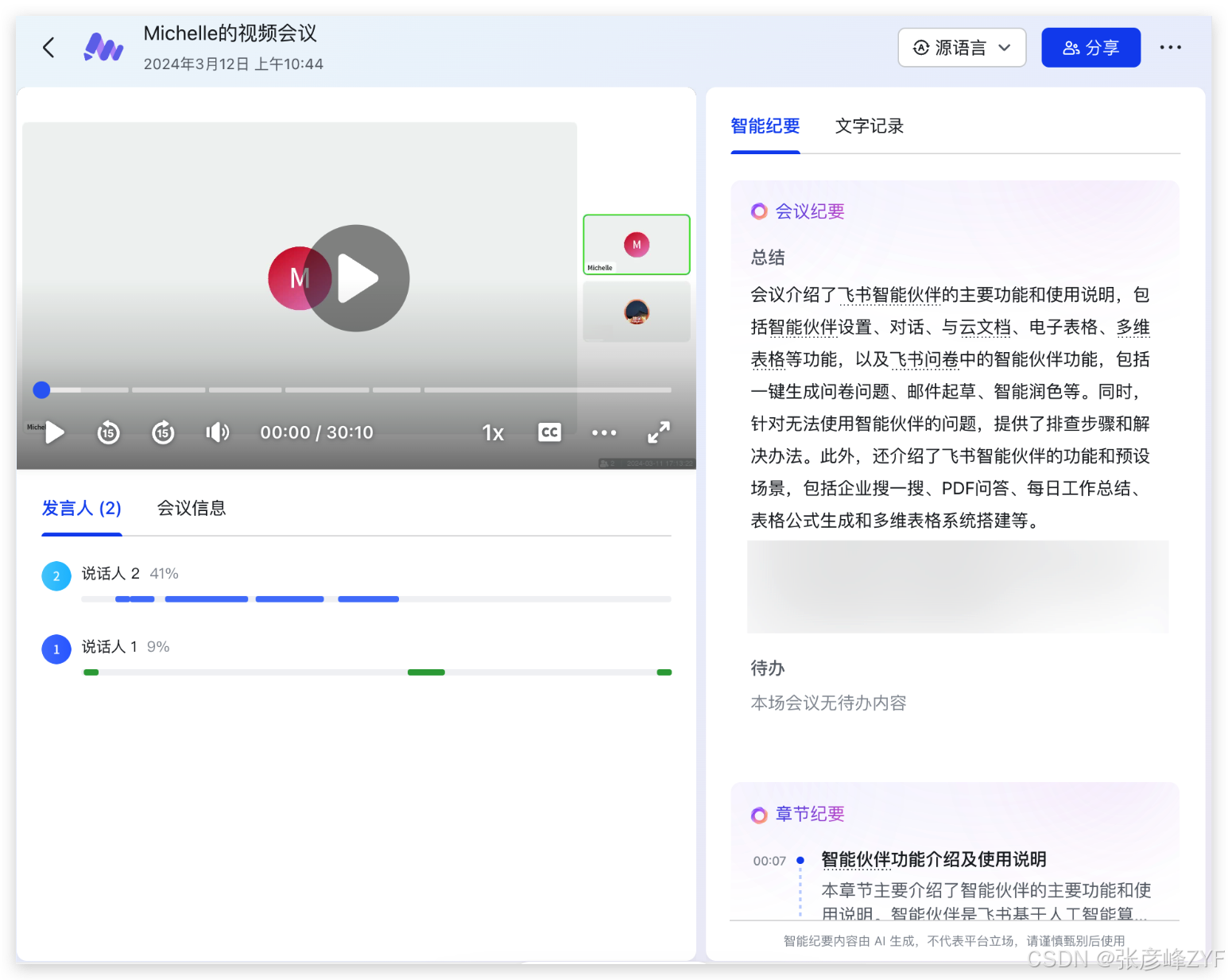Open the 智能伙伴功能介绍及使用说明 chapter
The height and width of the screenshot is (980, 1228).
[x=934, y=859]
